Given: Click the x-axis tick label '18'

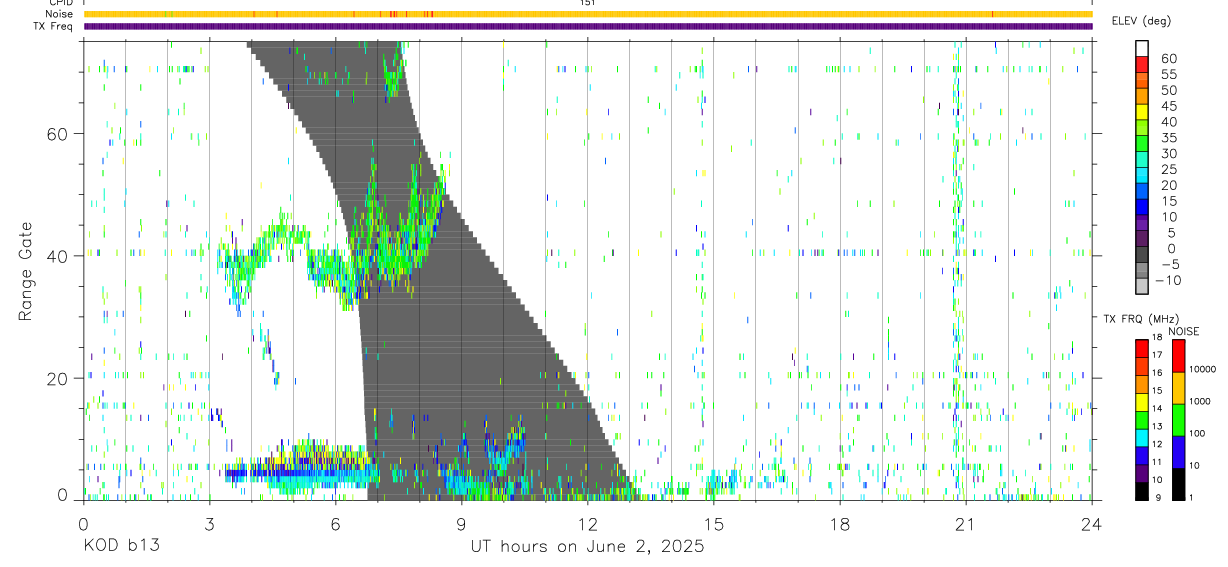Looking at the screenshot, I should [839, 522].
